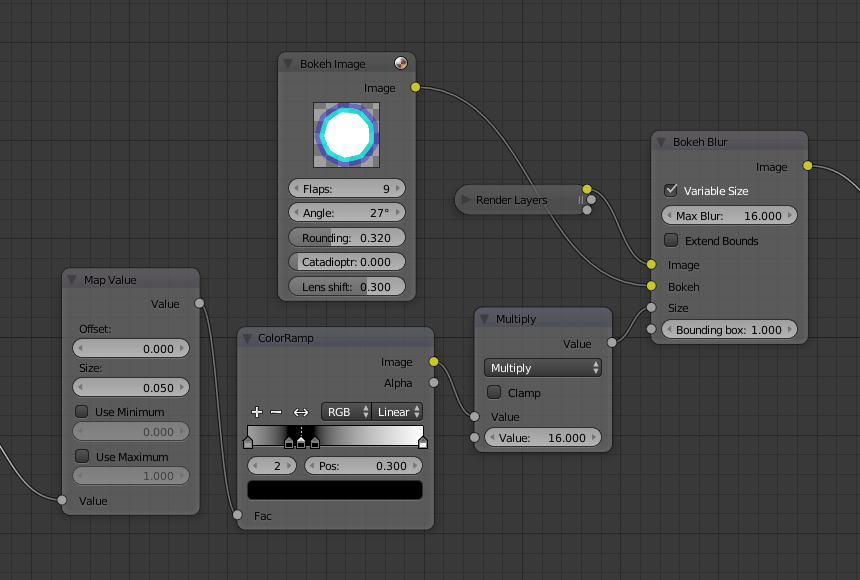Collapse the Map Value node

(72, 280)
